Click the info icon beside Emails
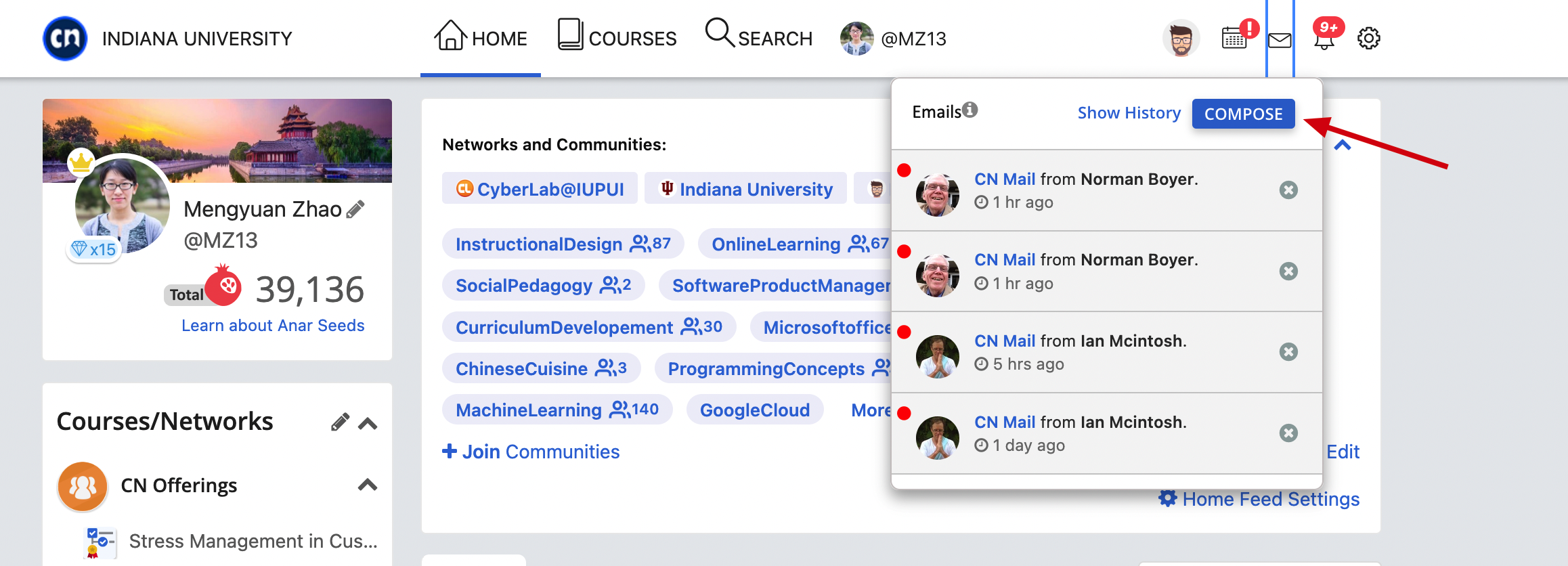The width and height of the screenshot is (1568, 566). (970, 110)
